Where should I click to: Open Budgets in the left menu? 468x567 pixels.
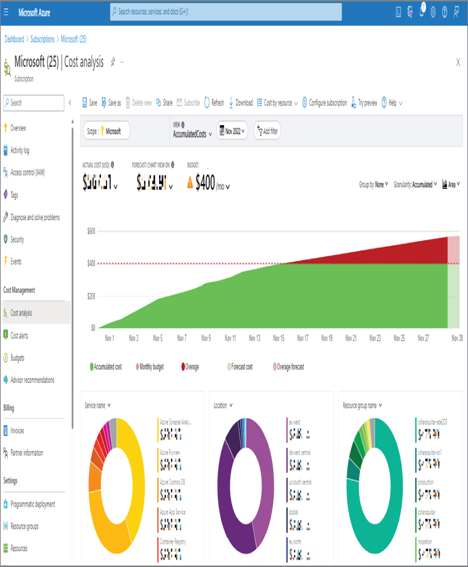pos(17,358)
